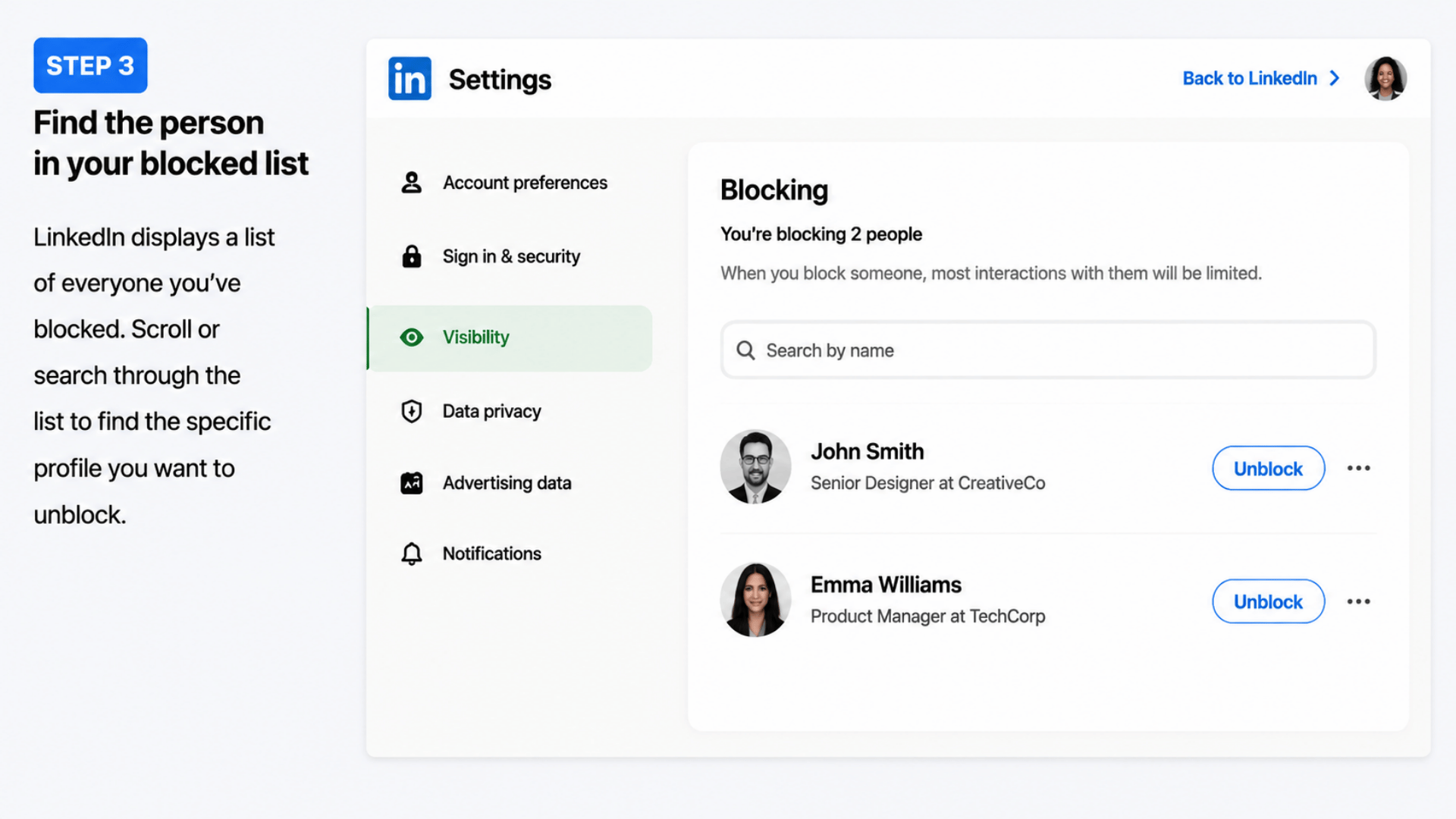
Task: Open more options for John Smith
Action: click(1358, 469)
